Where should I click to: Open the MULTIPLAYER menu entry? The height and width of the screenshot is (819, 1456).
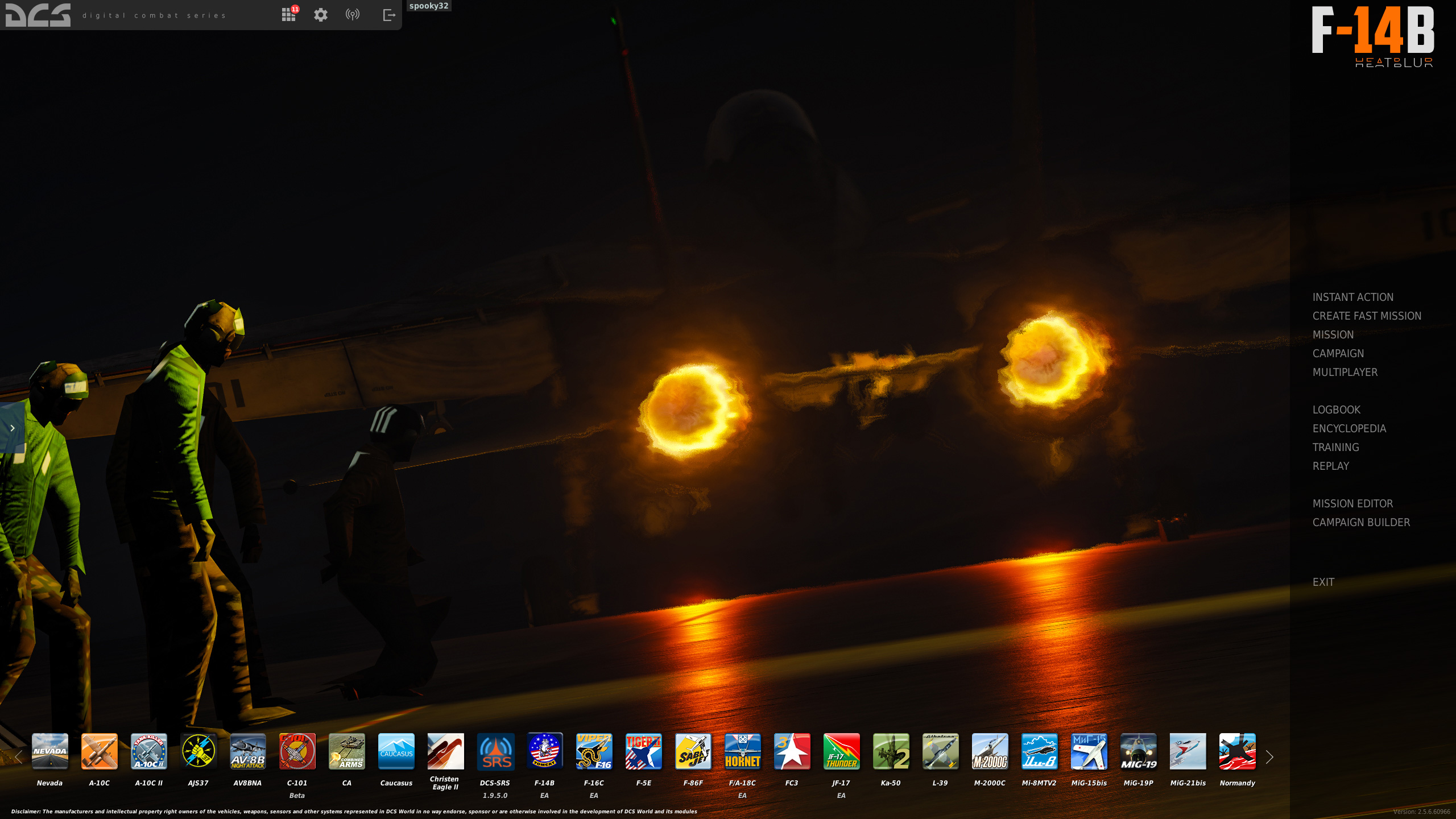click(1345, 372)
